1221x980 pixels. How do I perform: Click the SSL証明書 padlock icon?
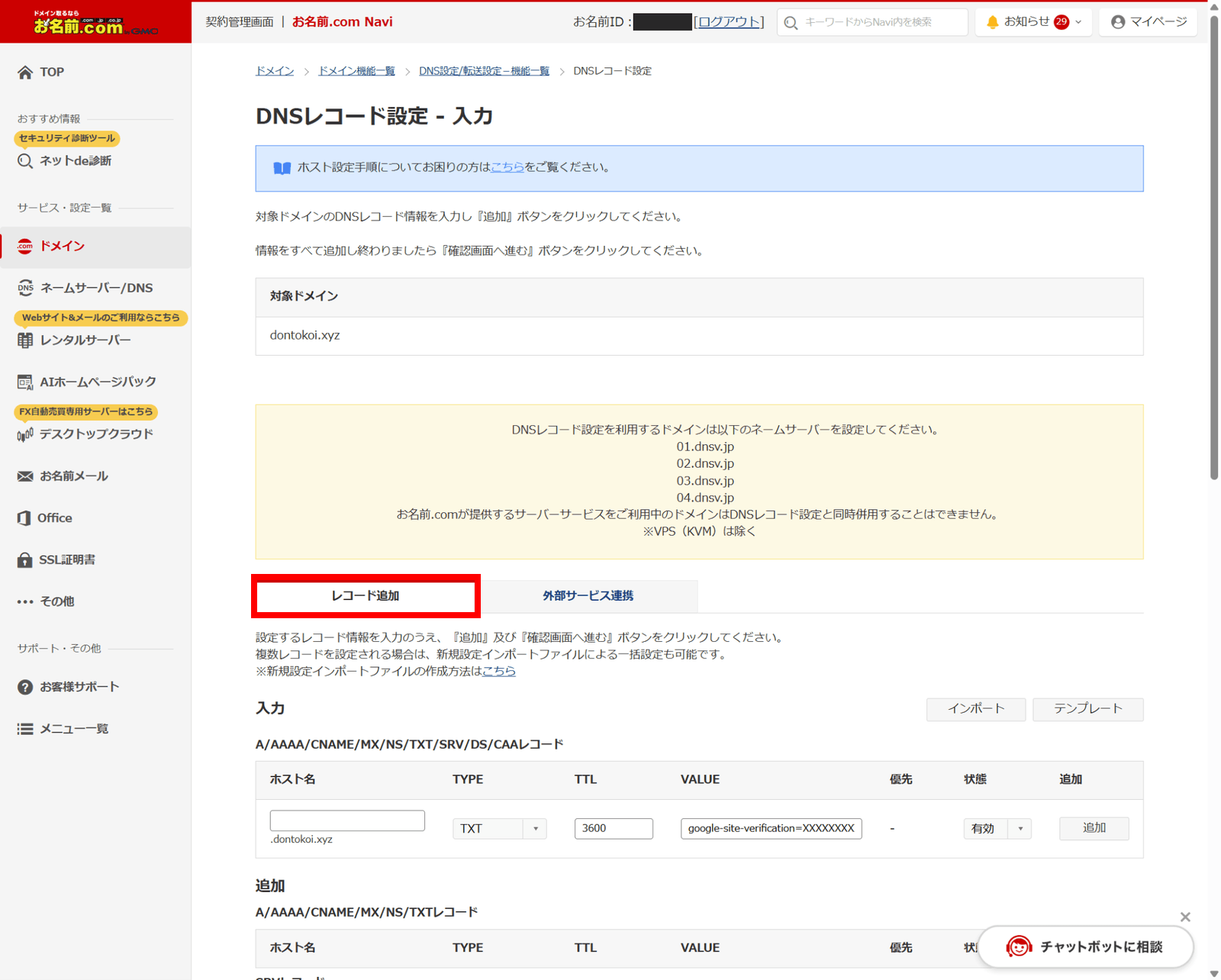(x=25, y=559)
